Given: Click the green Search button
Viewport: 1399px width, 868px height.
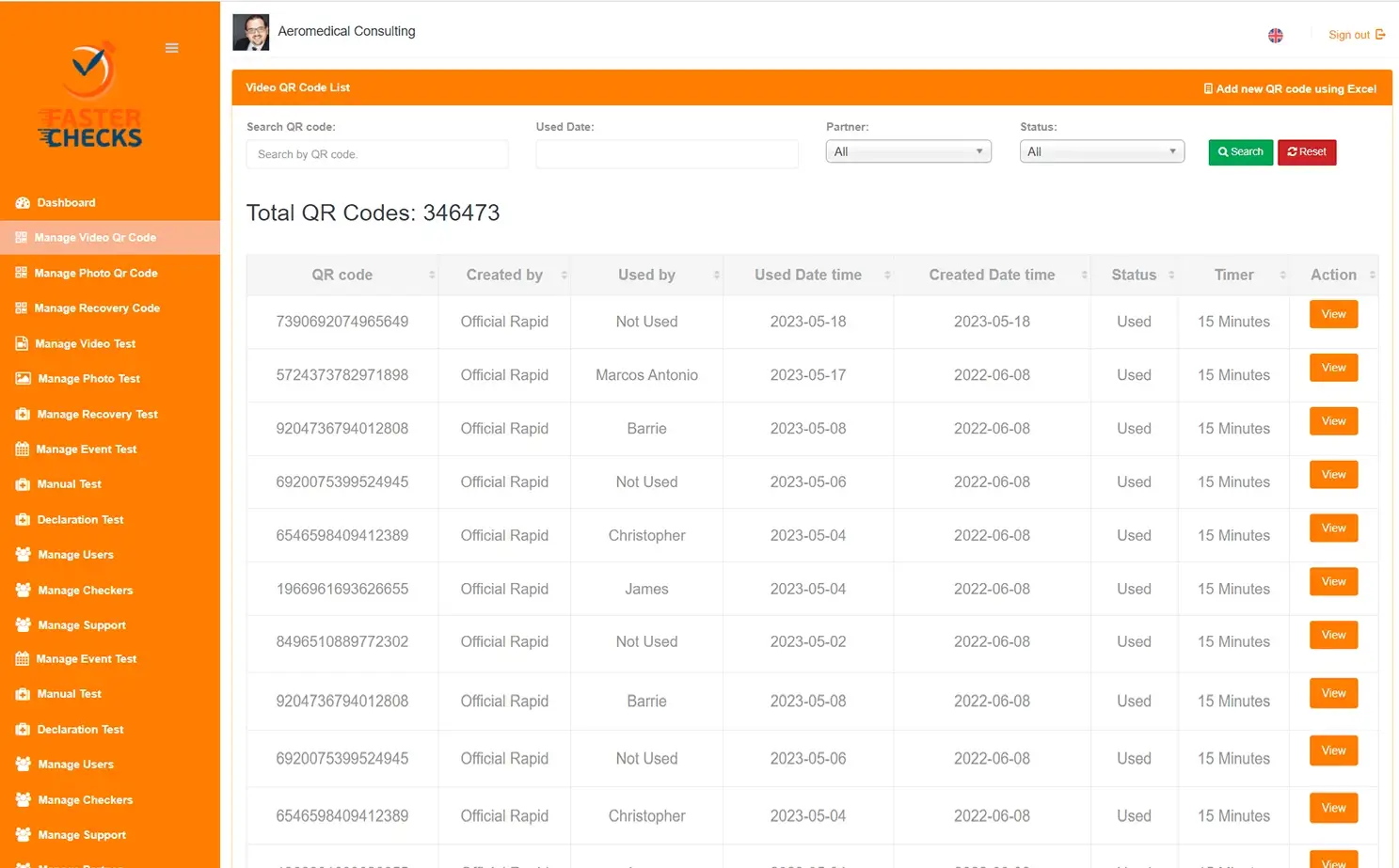Looking at the screenshot, I should click(x=1240, y=151).
